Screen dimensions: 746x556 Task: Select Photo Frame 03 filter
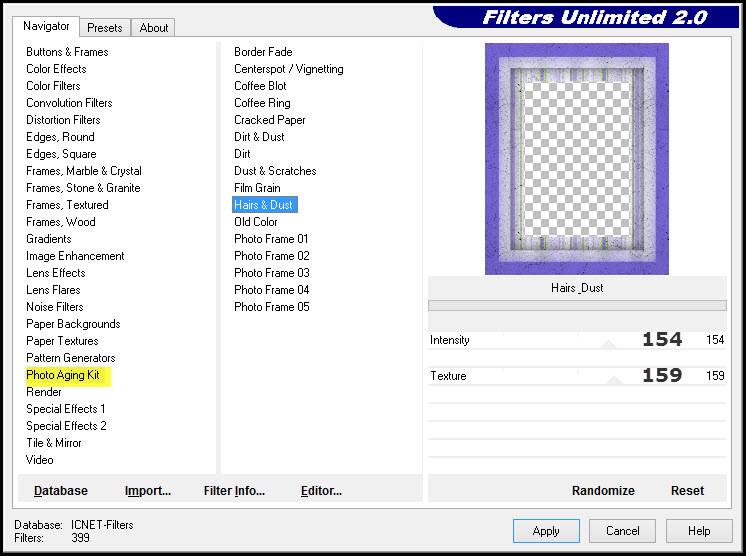[272, 273]
